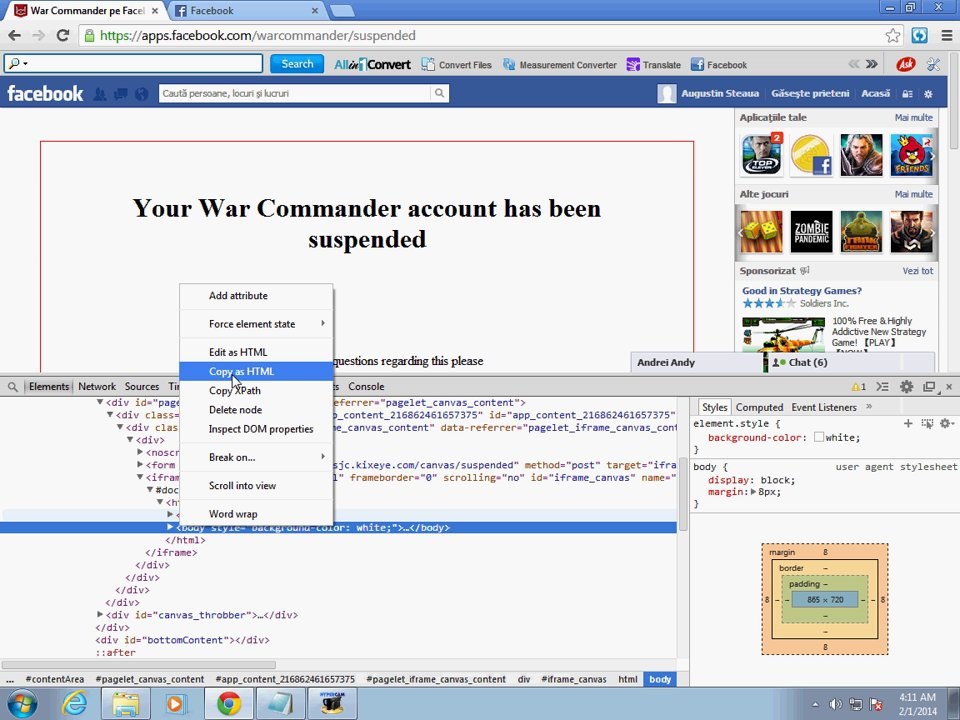The height and width of the screenshot is (720, 960).
Task: Click the Facebook search magnifier button
Action: (x=439, y=93)
